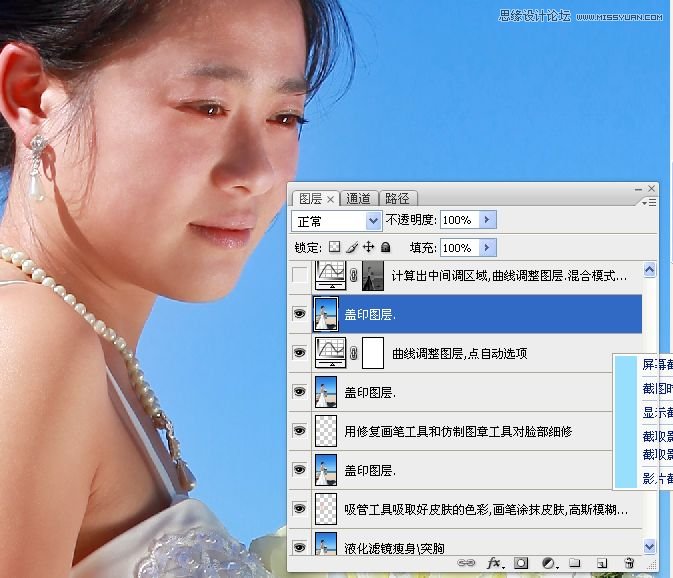The height and width of the screenshot is (578, 673).
Task: Switch to the 通道 tab
Action: pos(358,199)
